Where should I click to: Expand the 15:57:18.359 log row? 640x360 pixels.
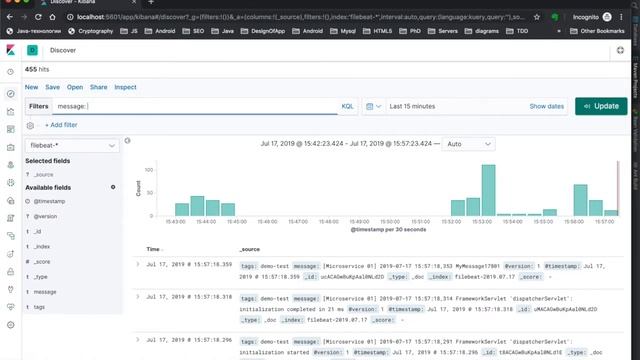138,264
